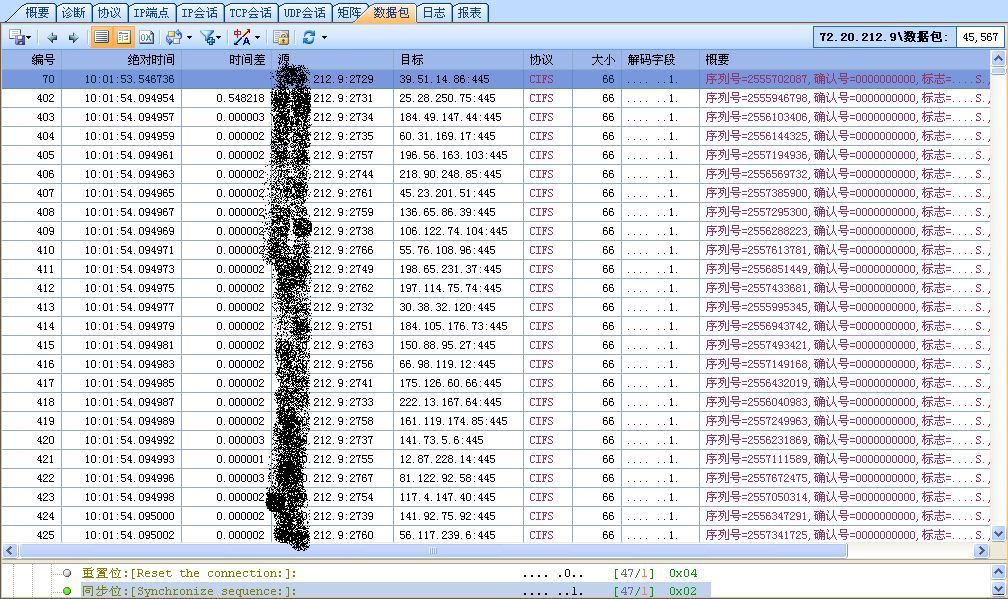Click the filter funnel icon
Image resolution: width=1008 pixels, height=599 pixels.
click(x=207, y=37)
